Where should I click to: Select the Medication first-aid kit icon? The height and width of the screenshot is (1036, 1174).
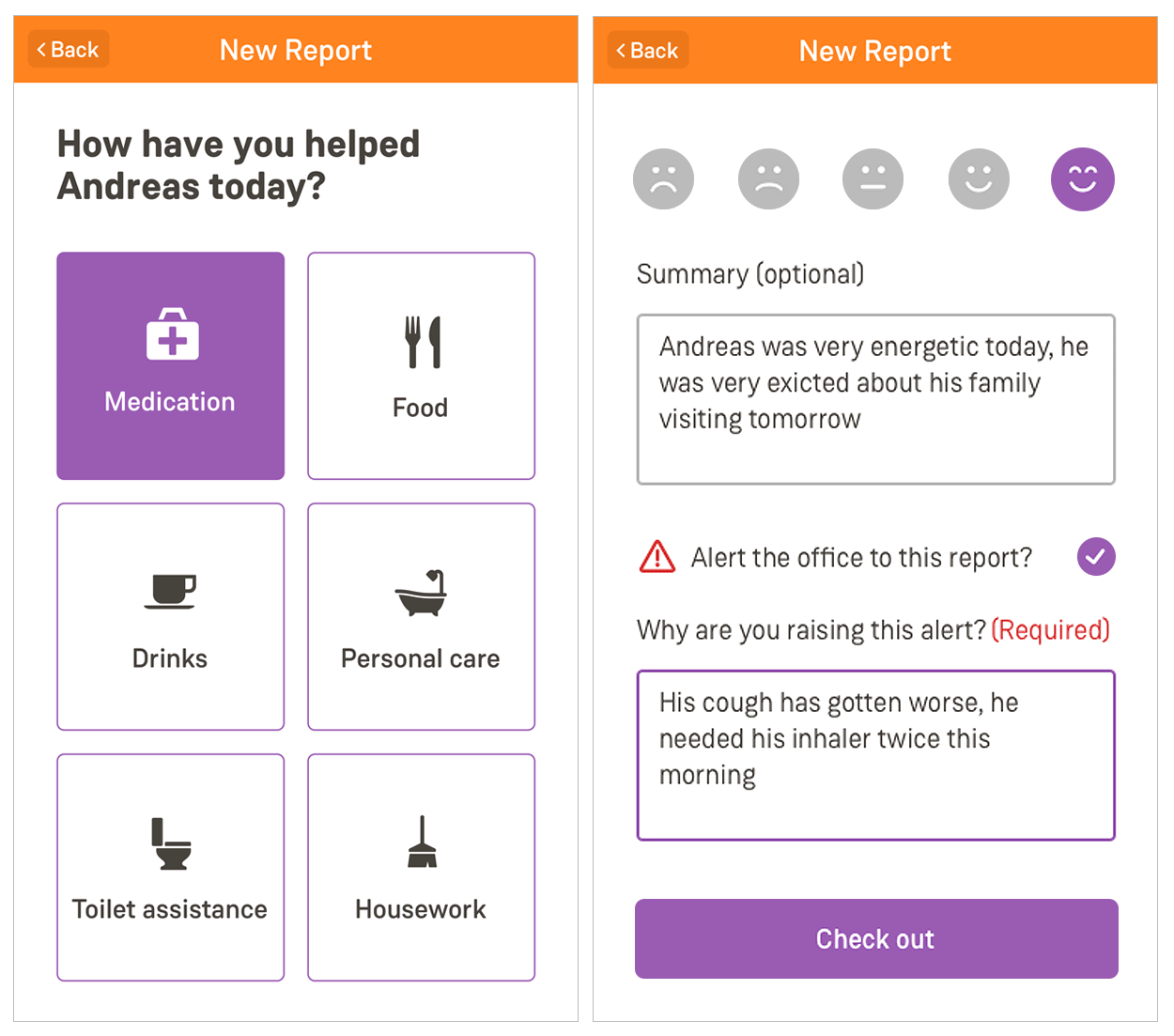tap(172, 334)
